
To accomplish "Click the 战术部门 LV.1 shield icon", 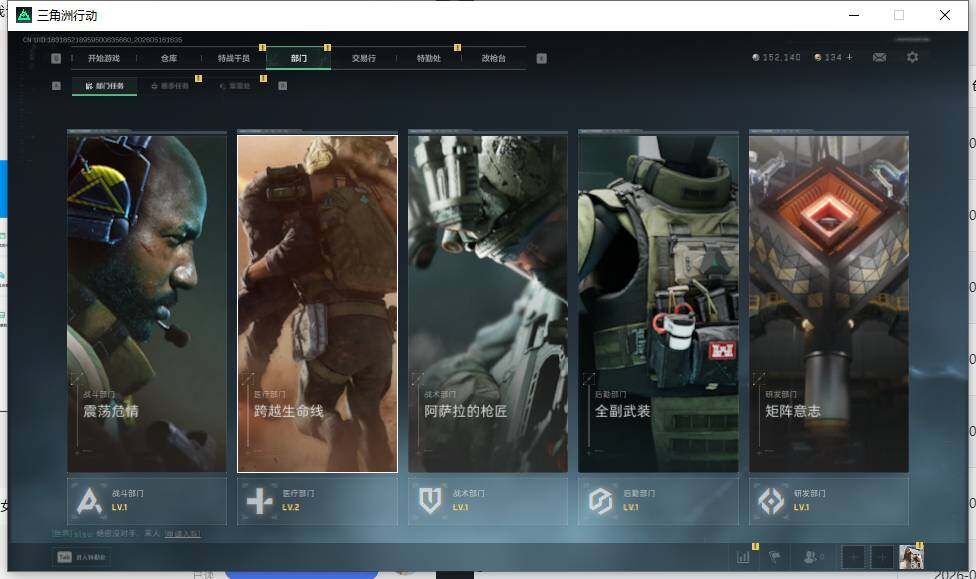I will pyautogui.click(x=430, y=501).
